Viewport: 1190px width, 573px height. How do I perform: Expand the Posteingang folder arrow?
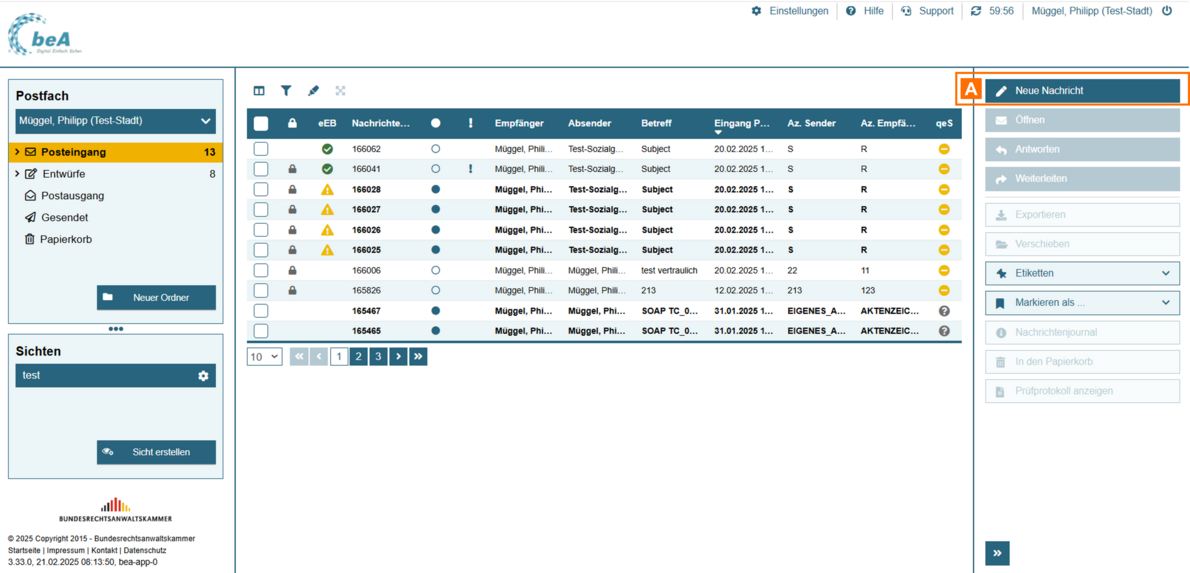click(17, 153)
